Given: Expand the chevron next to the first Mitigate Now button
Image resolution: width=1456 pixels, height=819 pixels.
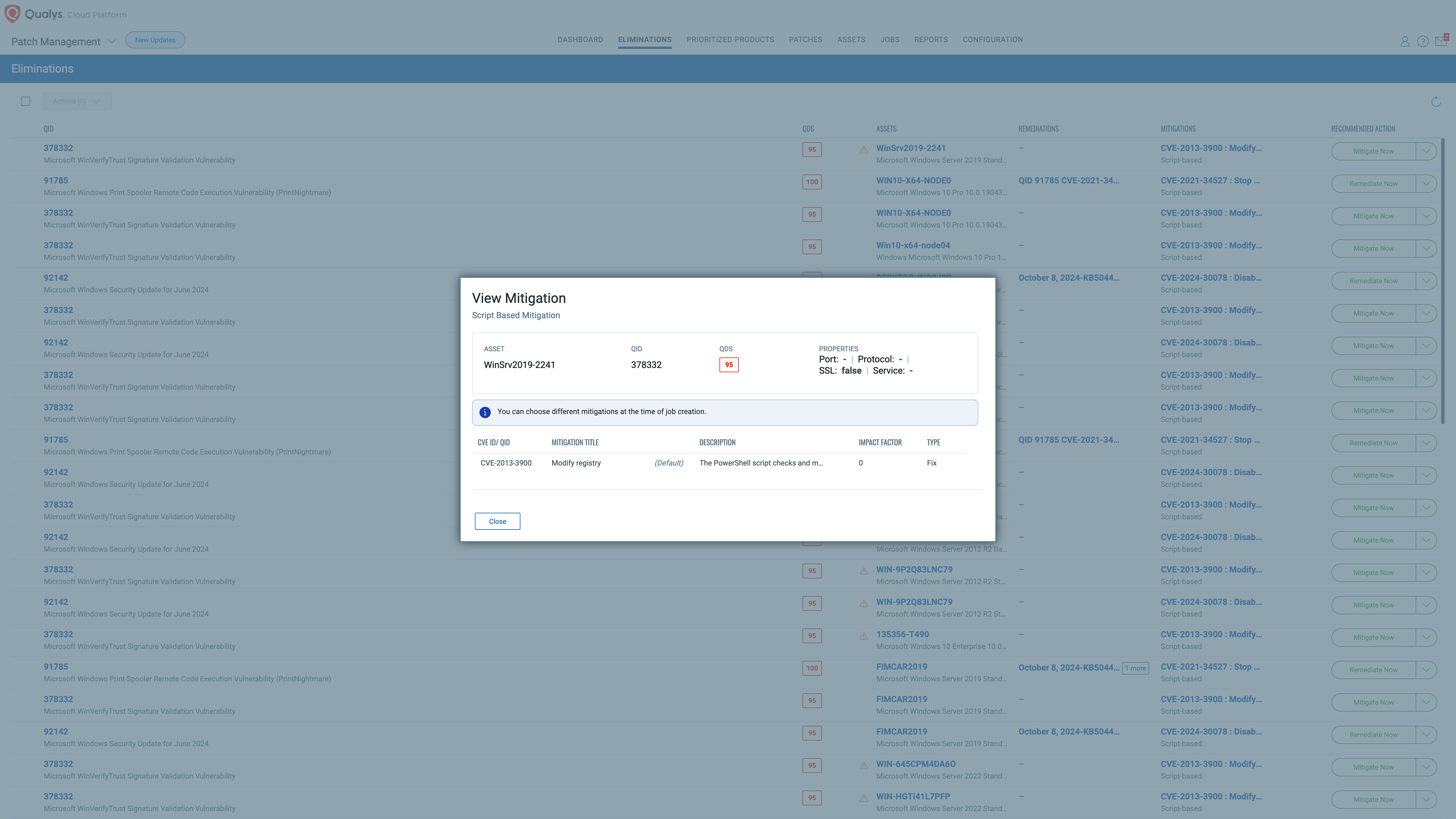Looking at the screenshot, I should point(1427,151).
